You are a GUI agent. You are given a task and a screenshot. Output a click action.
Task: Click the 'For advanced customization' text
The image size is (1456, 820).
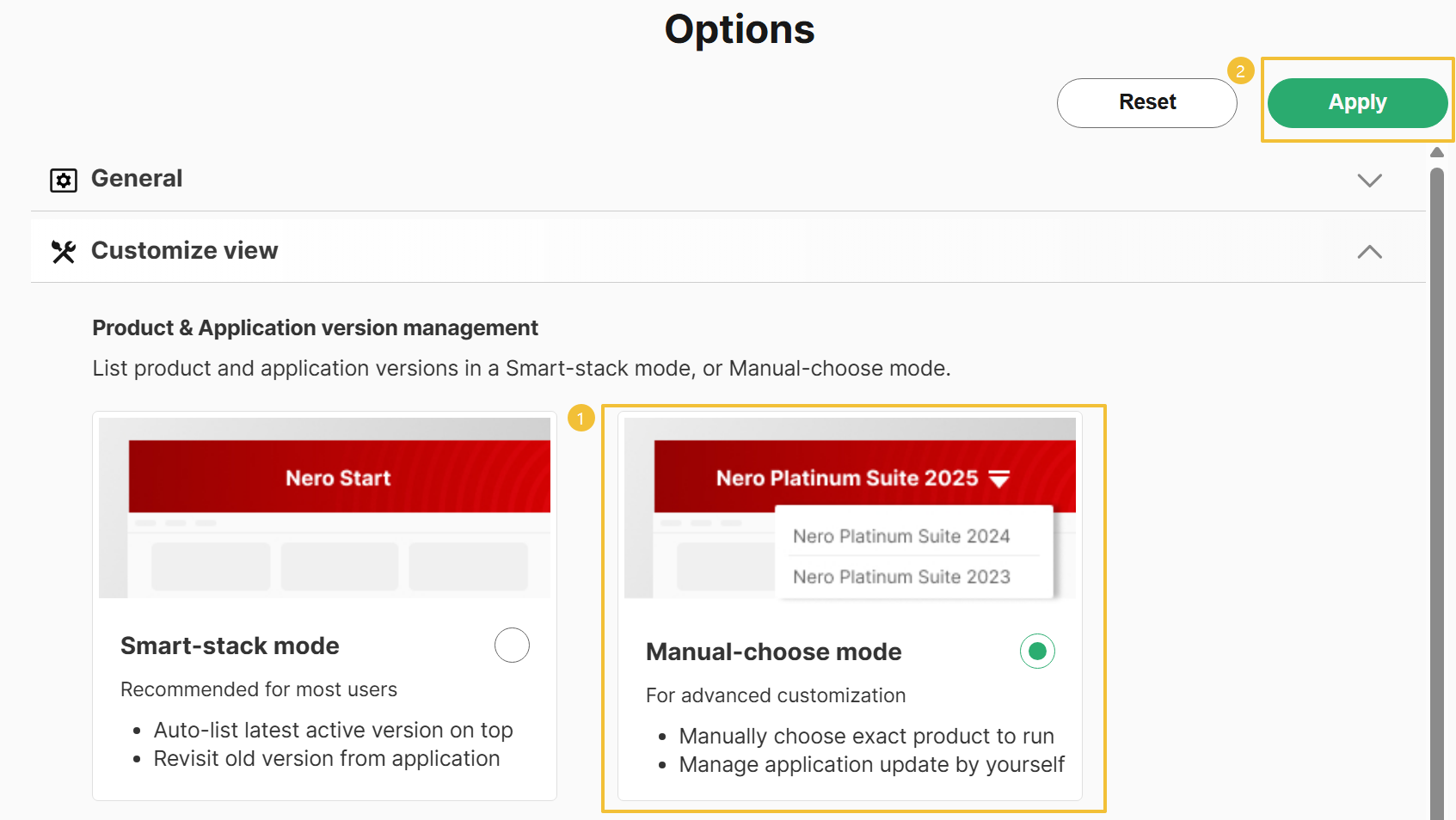(776, 695)
